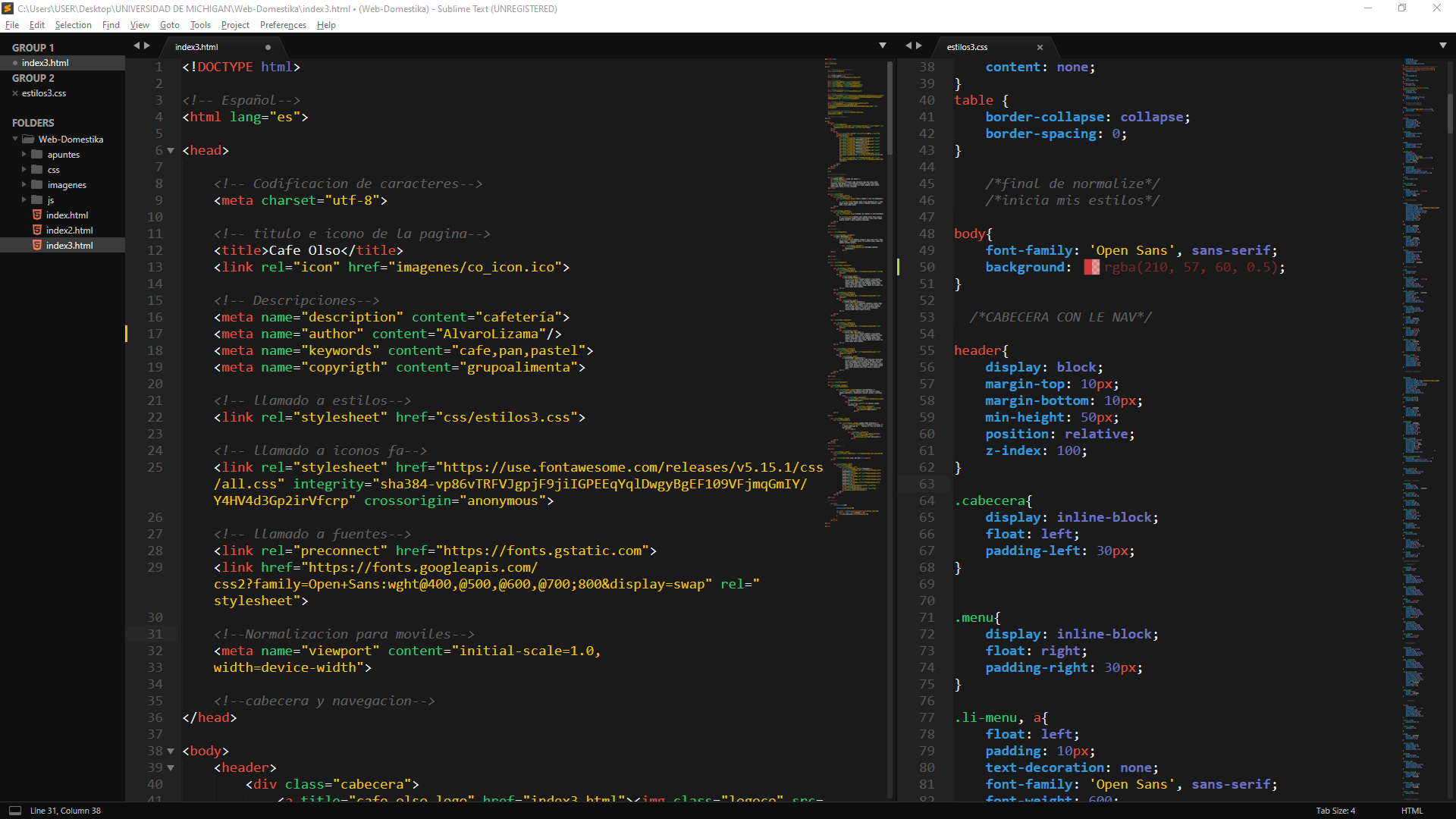
Task: Click previous tab arrow in left pane
Action: coord(137,46)
